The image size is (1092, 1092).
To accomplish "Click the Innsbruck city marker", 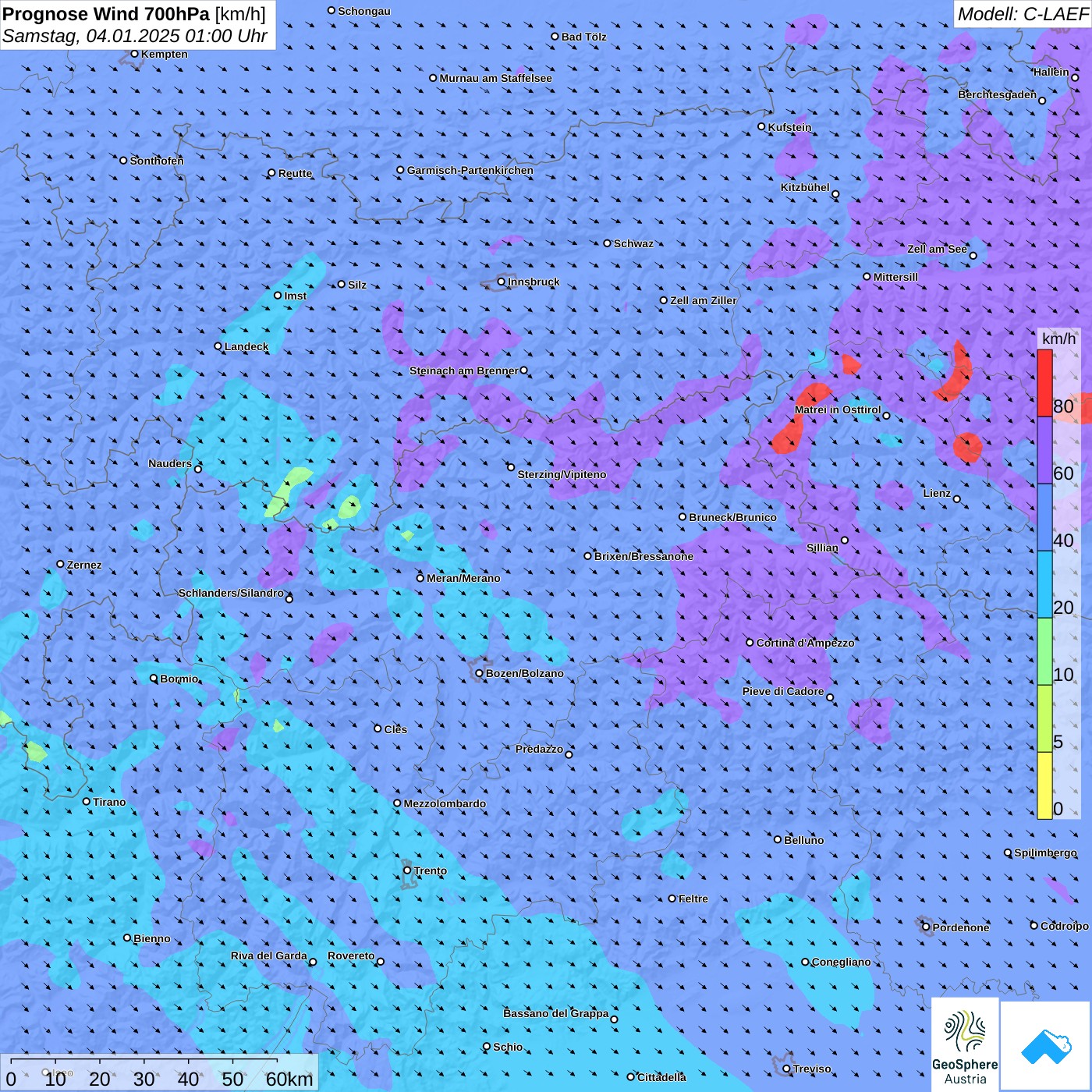I will pos(502,282).
